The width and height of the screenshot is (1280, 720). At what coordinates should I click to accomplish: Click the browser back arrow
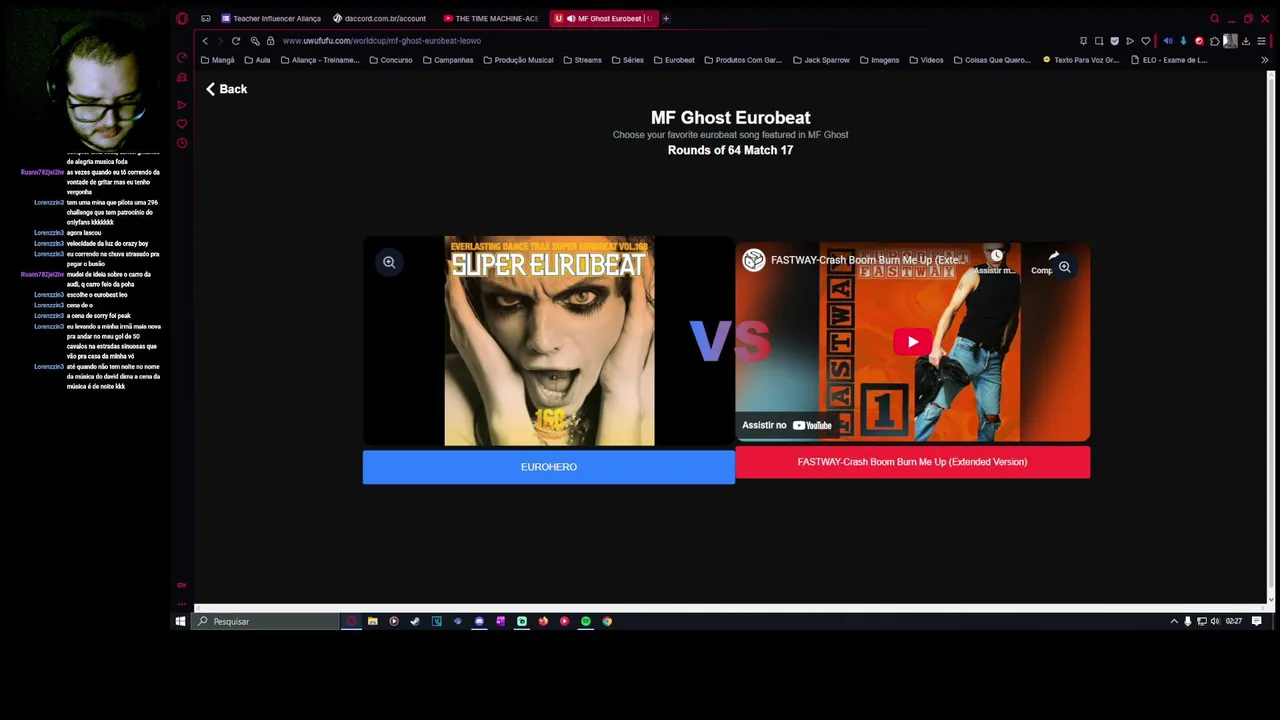pos(205,41)
